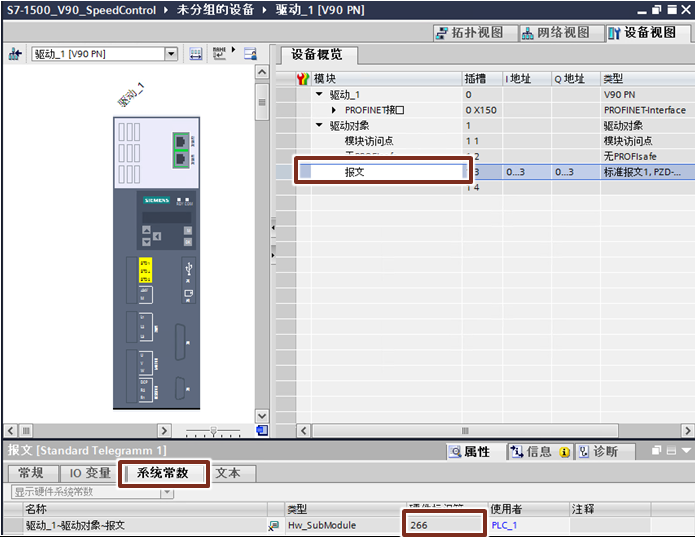
Task: Select the 系统常数 system constants tab
Action: tap(163, 473)
